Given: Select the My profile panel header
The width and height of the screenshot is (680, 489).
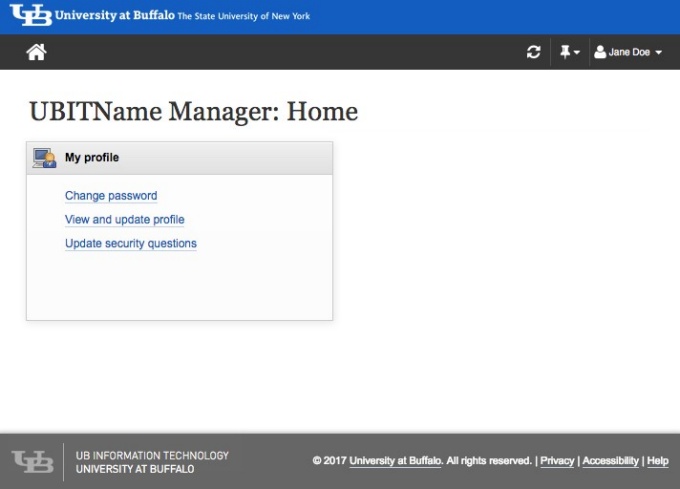Looking at the screenshot, I should (x=180, y=157).
